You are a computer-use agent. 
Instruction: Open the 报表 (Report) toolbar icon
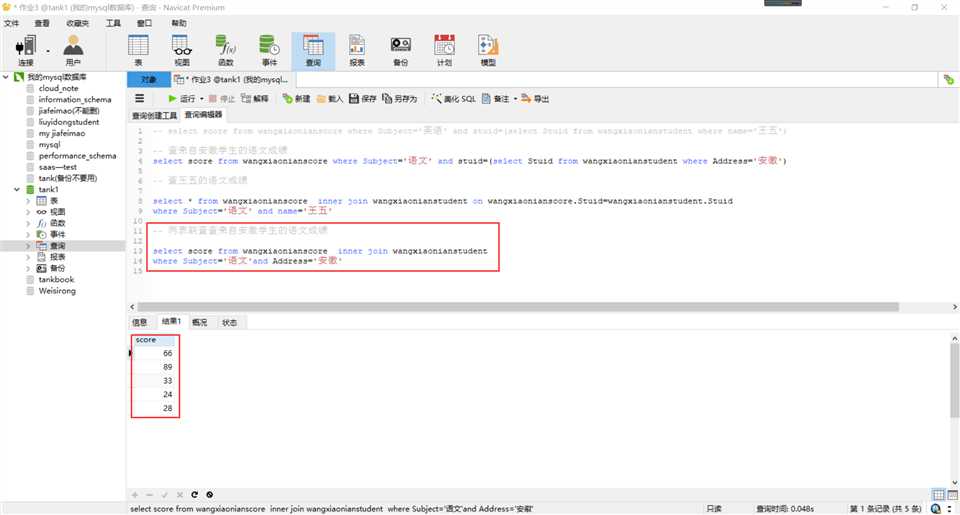tap(357, 50)
